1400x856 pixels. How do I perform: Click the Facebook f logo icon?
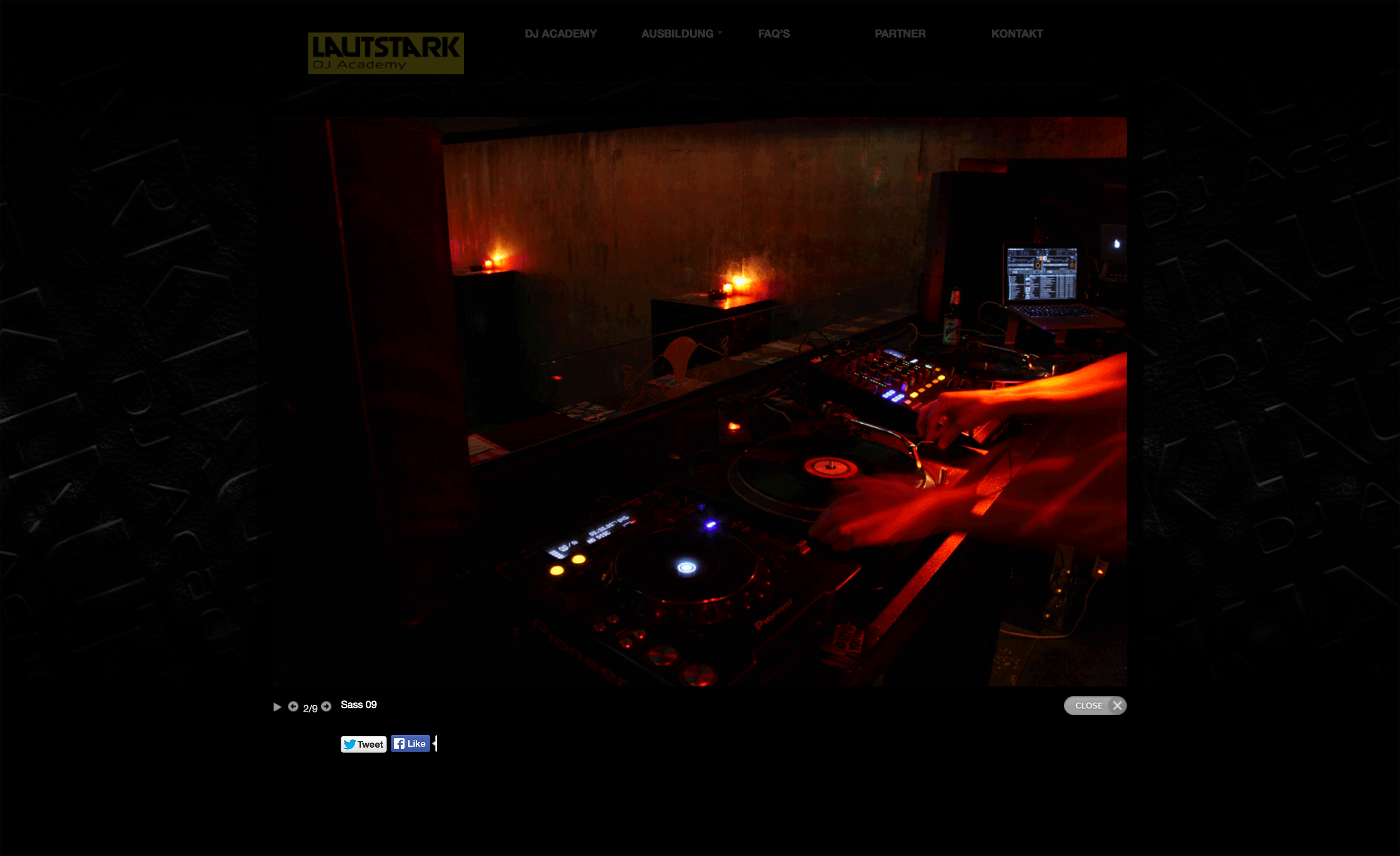[x=399, y=743]
